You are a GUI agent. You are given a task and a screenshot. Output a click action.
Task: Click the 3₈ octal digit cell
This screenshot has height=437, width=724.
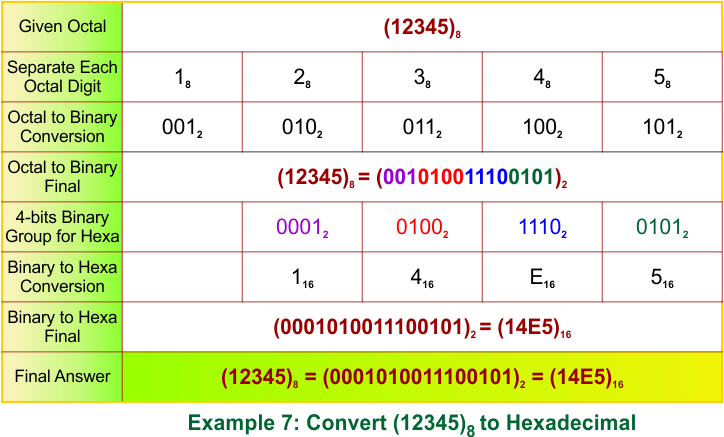pyautogui.click(x=422, y=78)
